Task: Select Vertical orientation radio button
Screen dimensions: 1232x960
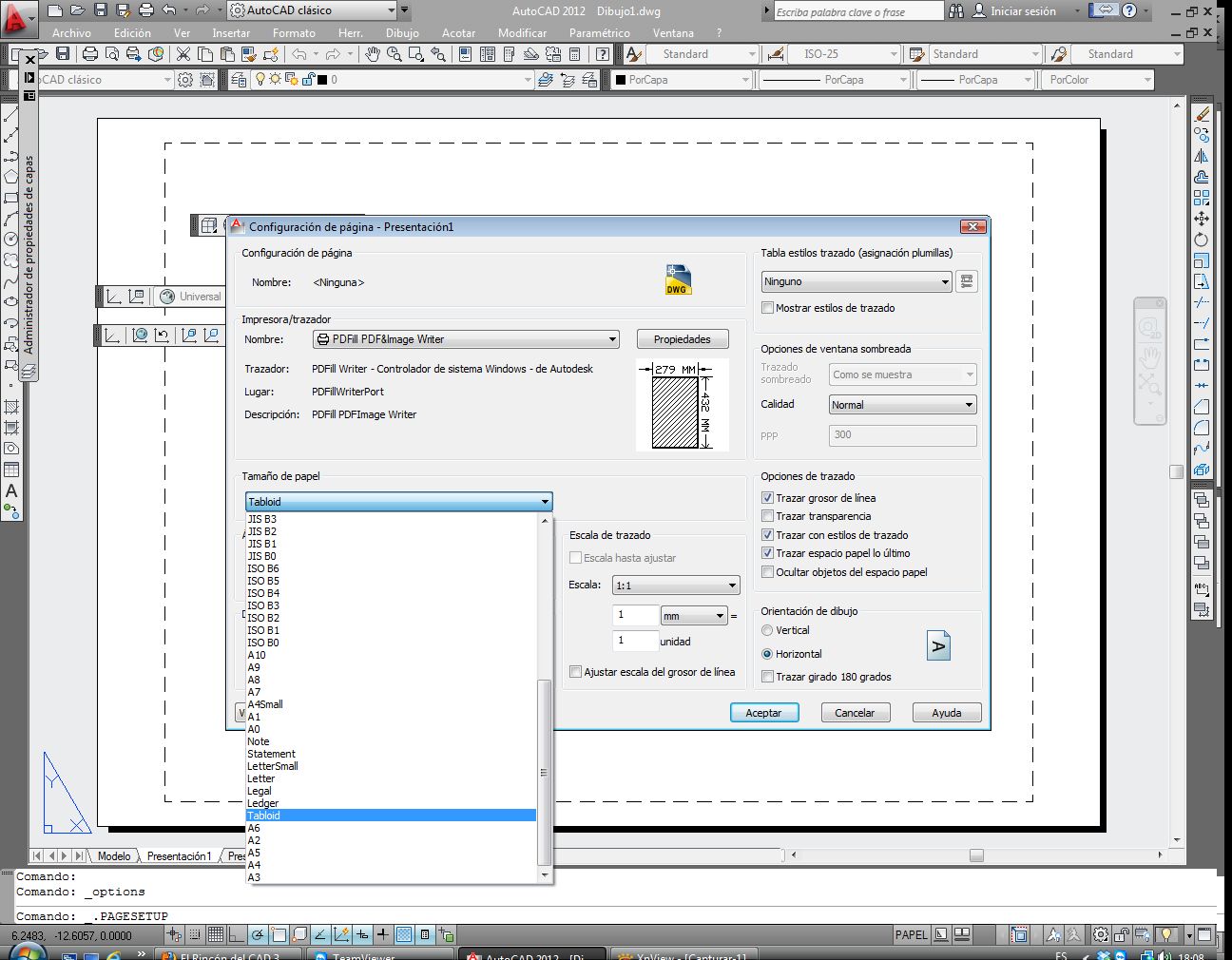Action: (768, 630)
